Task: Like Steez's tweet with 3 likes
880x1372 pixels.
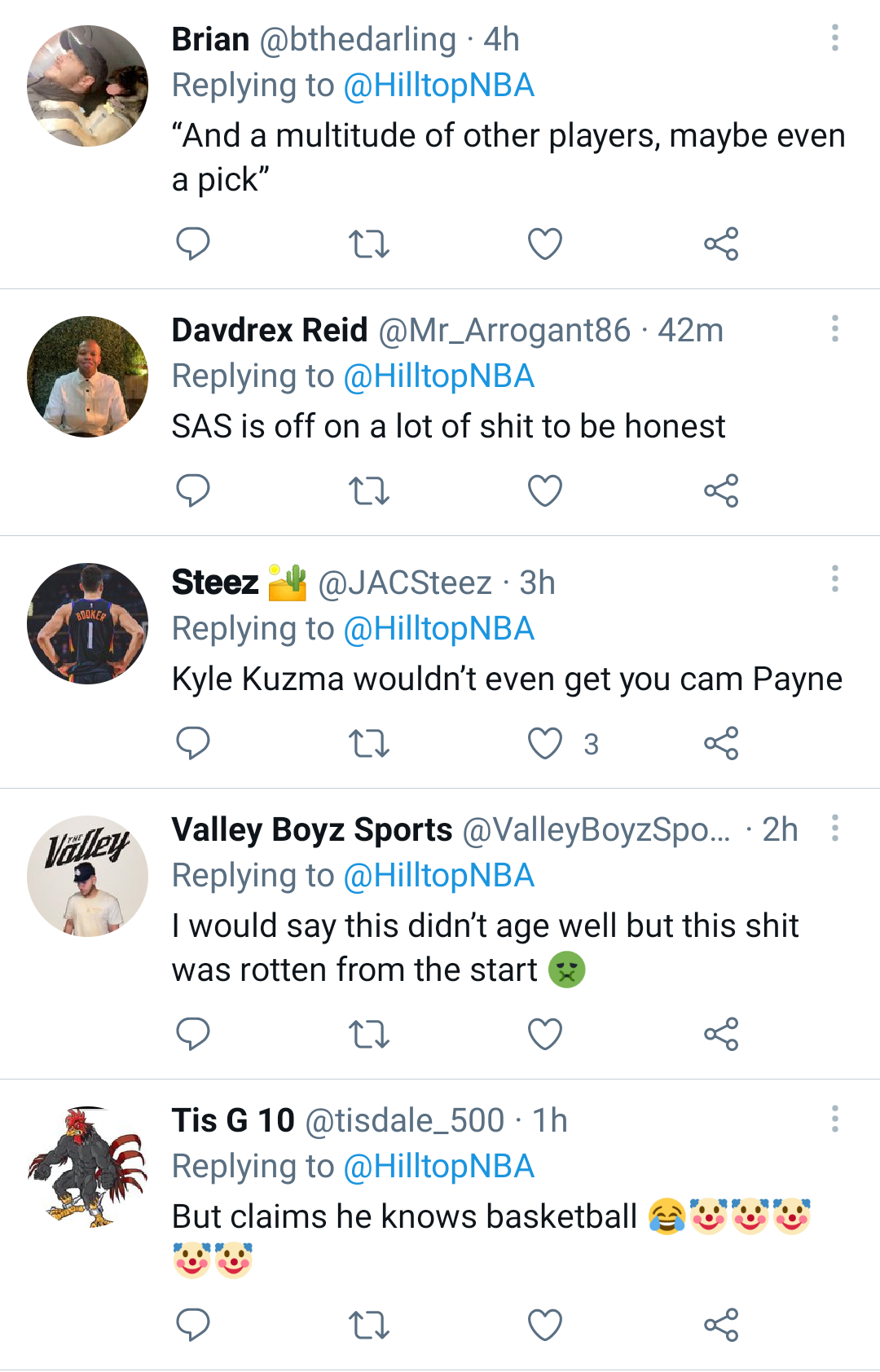Action: point(545,743)
